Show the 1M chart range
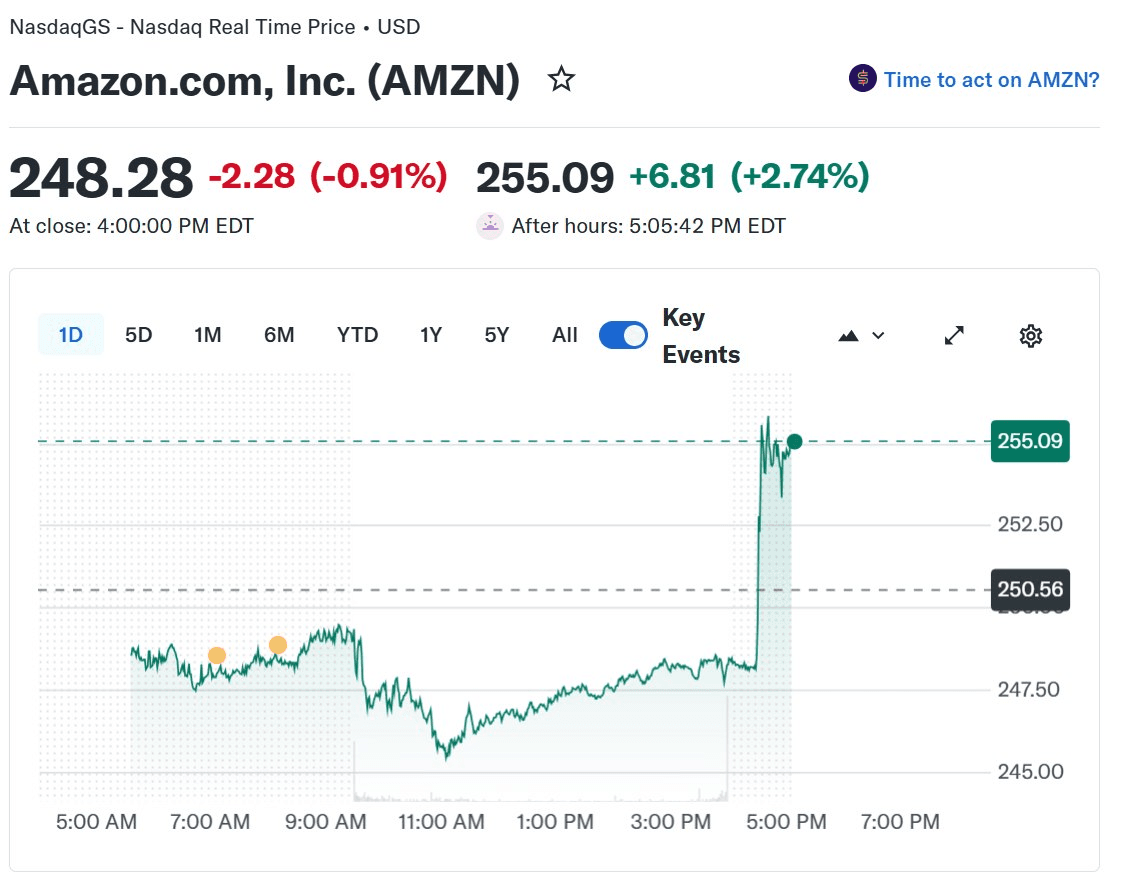The height and width of the screenshot is (873, 1123). 207,335
